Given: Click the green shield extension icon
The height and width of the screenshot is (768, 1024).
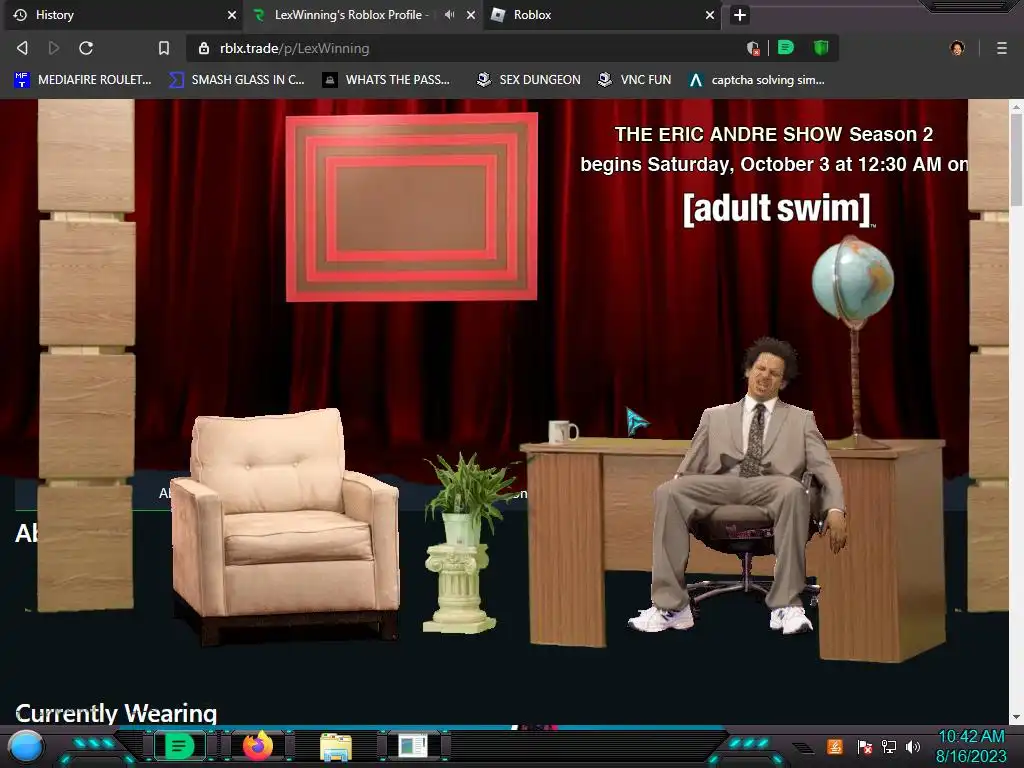Looking at the screenshot, I should pos(821,48).
